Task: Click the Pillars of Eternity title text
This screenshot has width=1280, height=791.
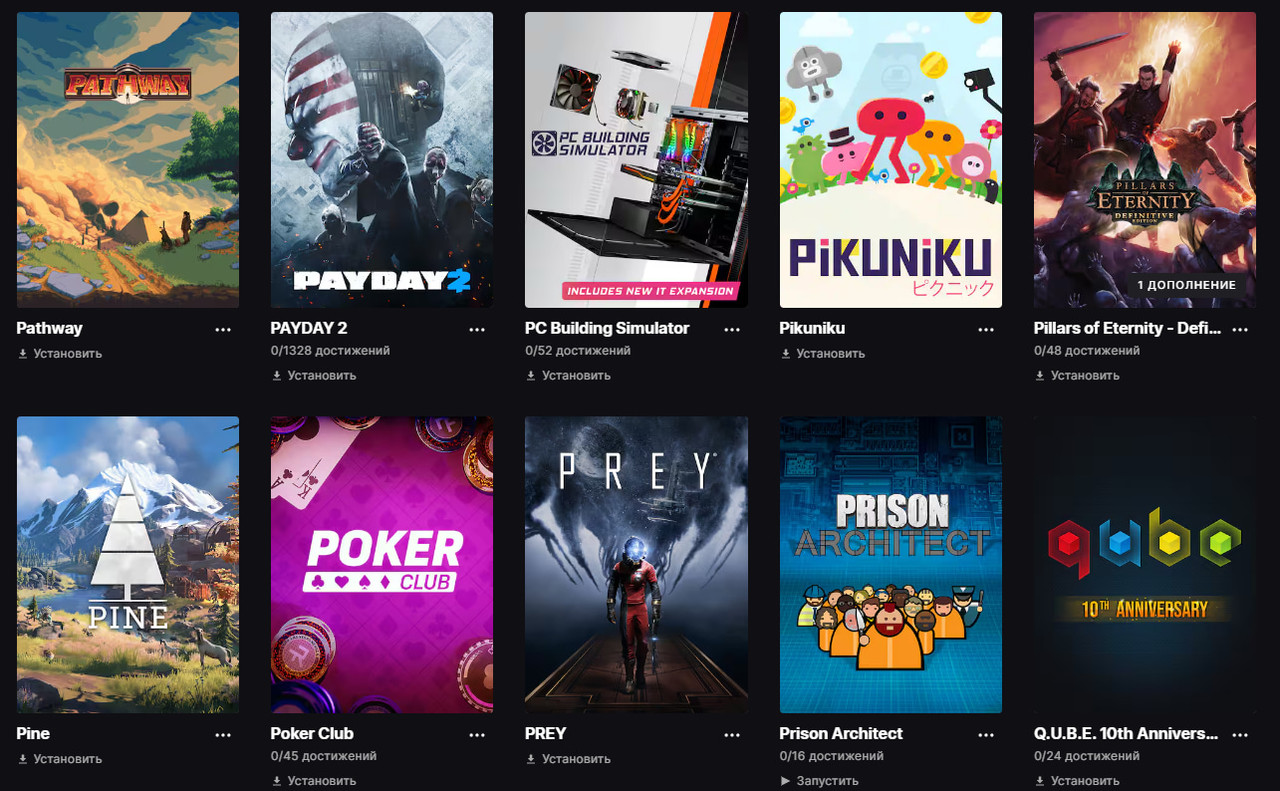Action: (x=1127, y=328)
